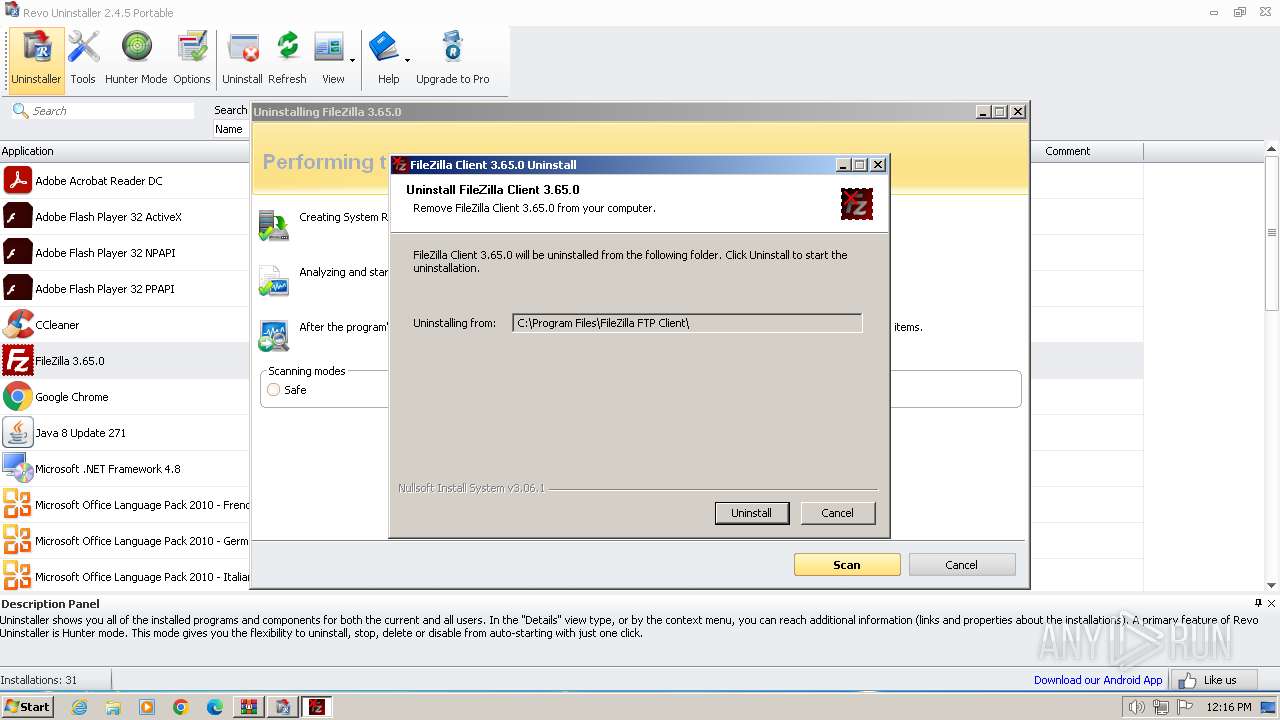
Task: Open the Tools toolbar icon
Action: pos(83,58)
